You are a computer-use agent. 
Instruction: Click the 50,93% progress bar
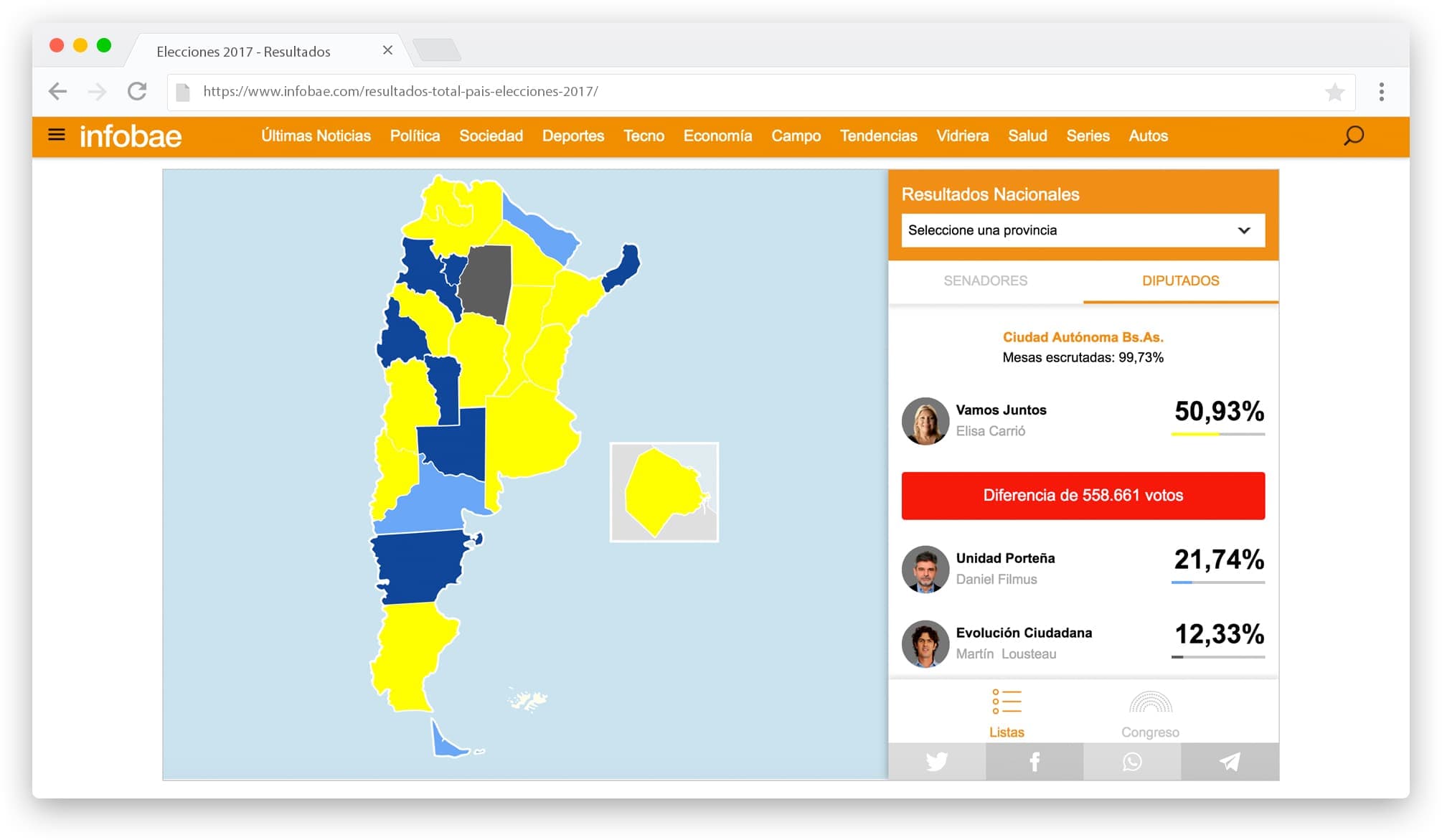click(x=1217, y=434)
